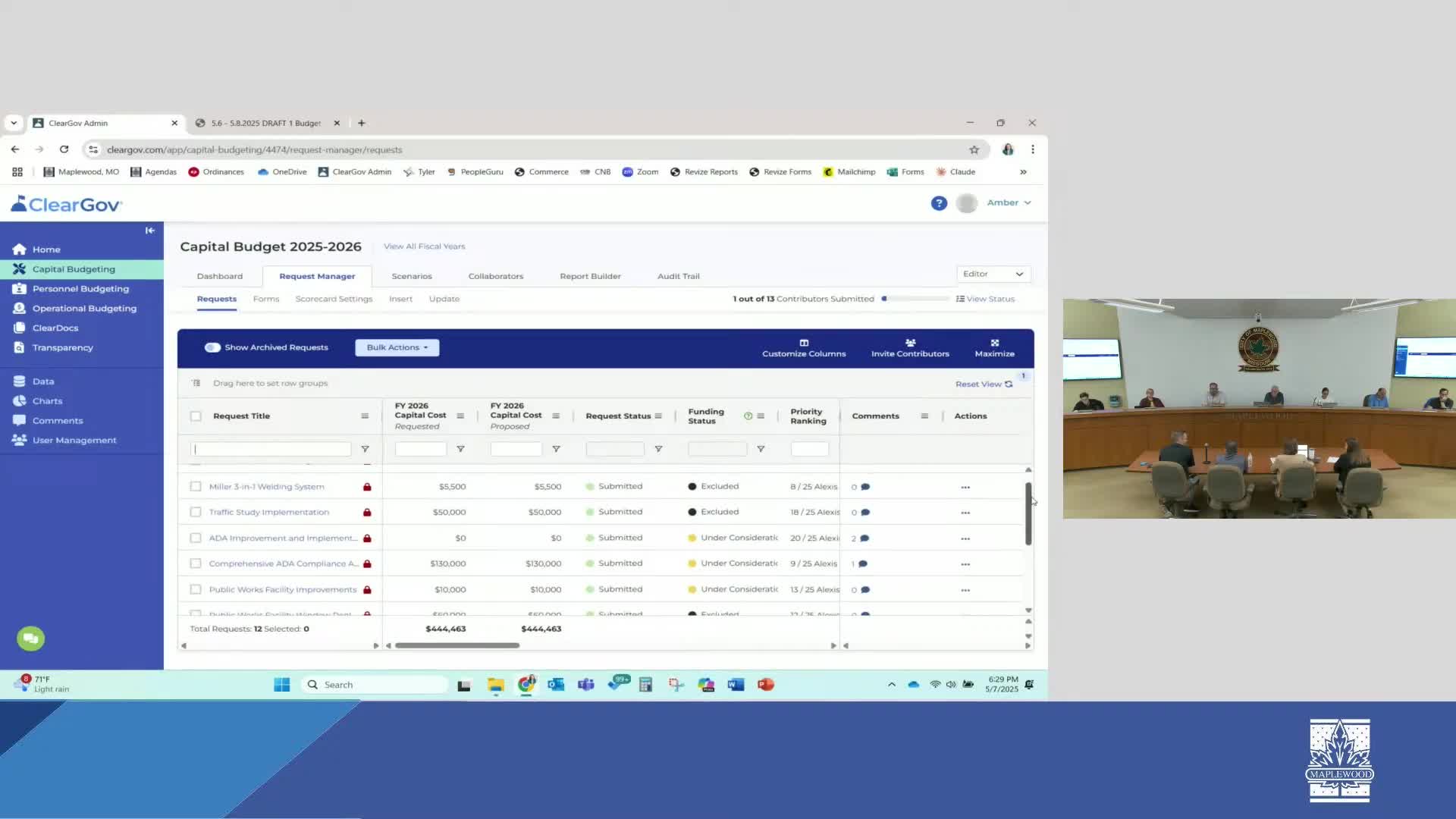1456x819 pixels.
Task: Click the View All Fiscal Years link
Action: click(x=424, y=246)
